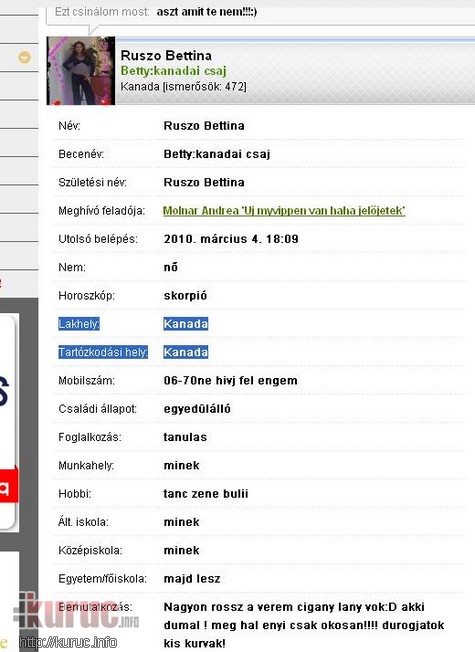
Task: Click 'Kanada' value beside Tartózkodási hely
Action: [186, 352]
